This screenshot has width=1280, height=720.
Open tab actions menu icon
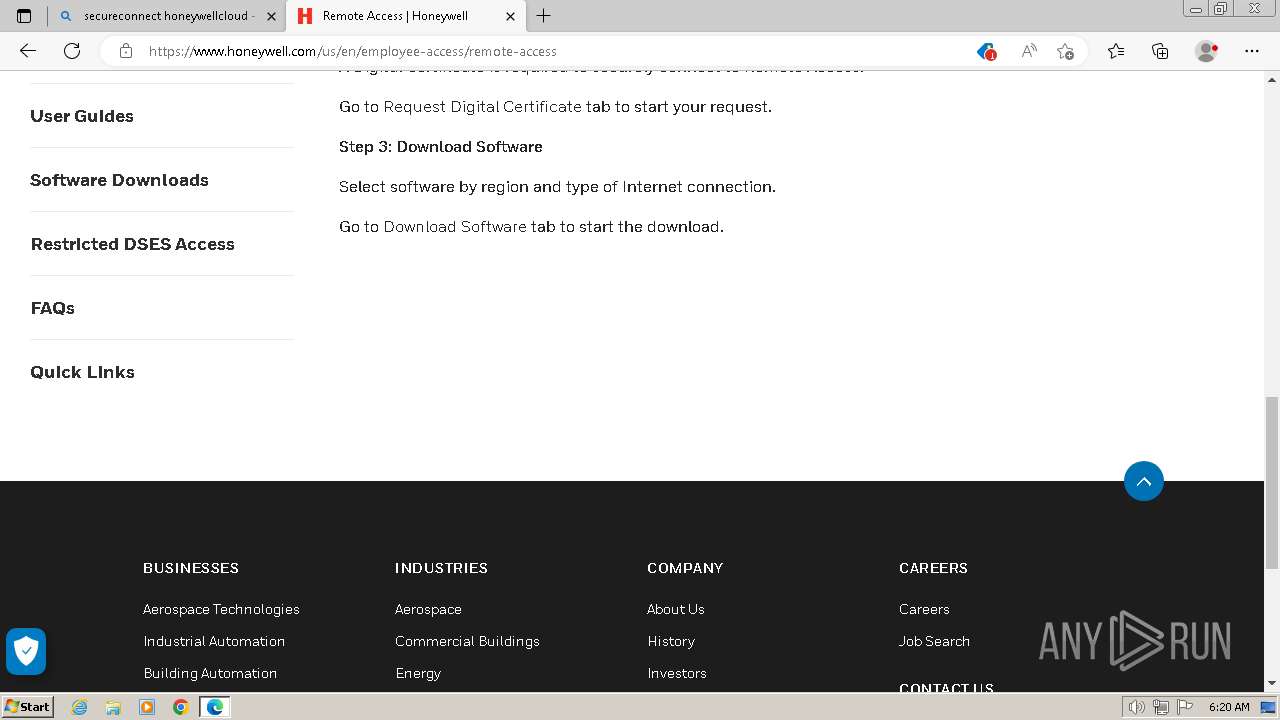pos(24,16)
